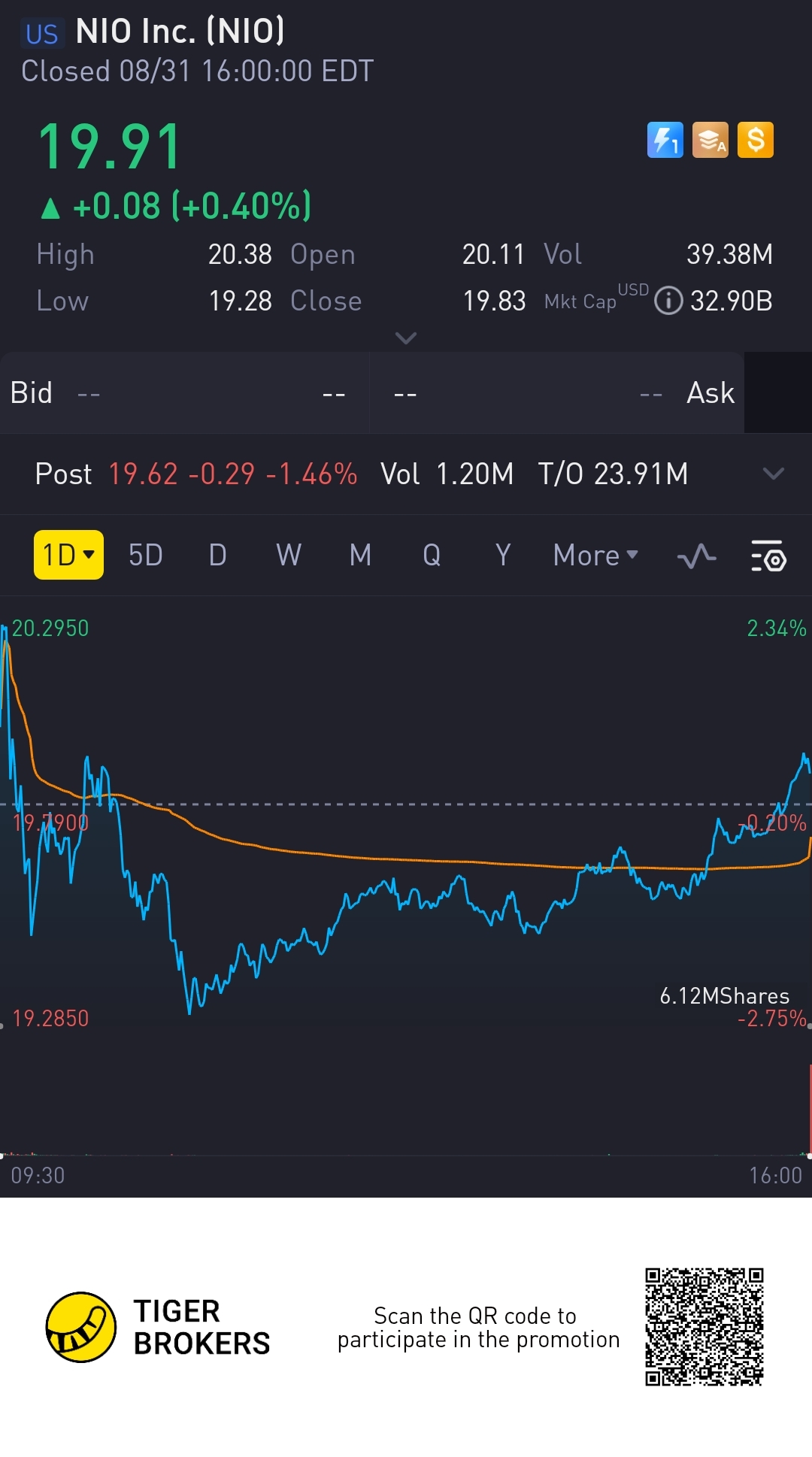Select the M monthly chart tab
The width and height of the screenshot is (812, 1457).
tap(360, 556)
